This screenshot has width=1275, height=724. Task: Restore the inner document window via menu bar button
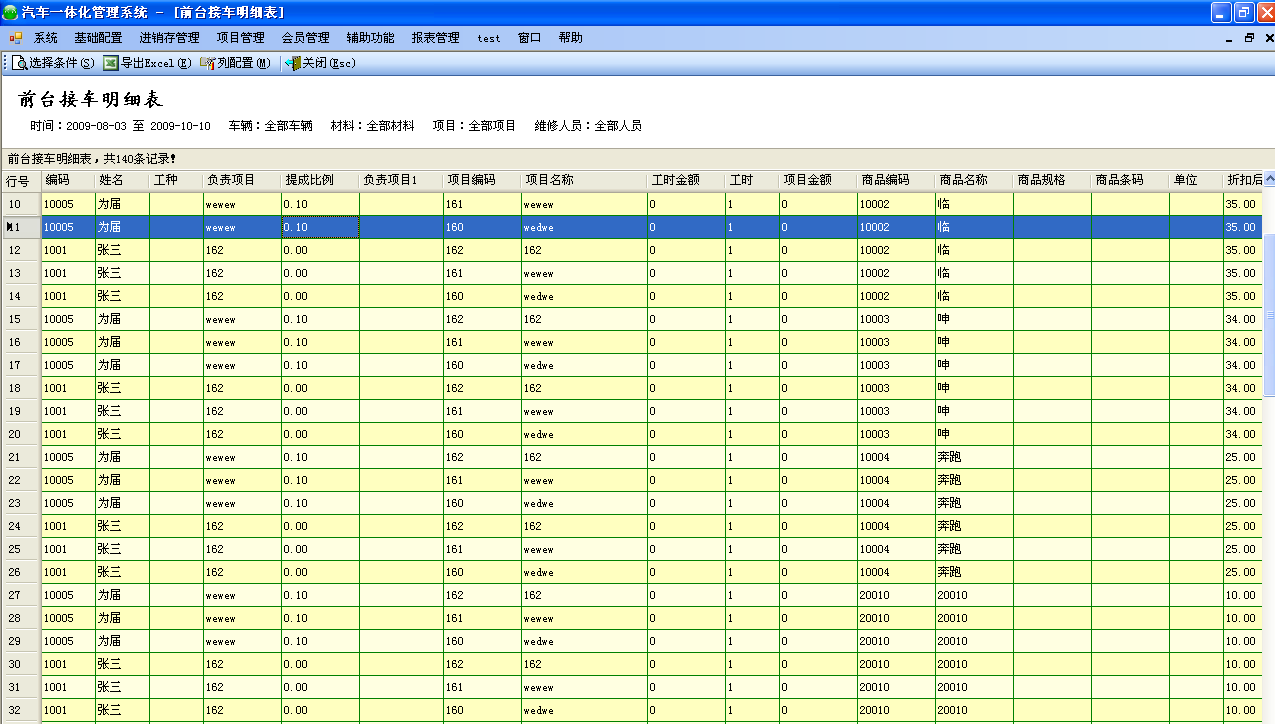(x=1249, y=38)
